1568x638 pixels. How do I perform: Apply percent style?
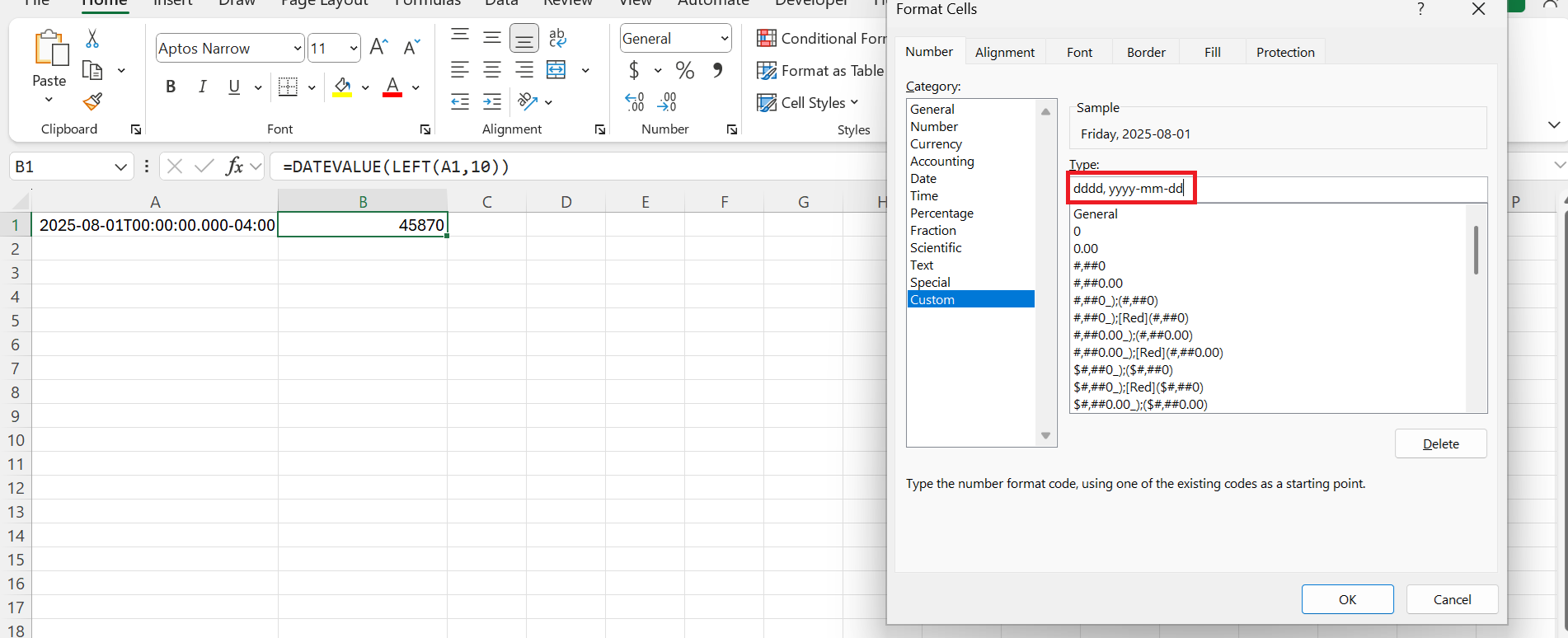pos(685,70)
